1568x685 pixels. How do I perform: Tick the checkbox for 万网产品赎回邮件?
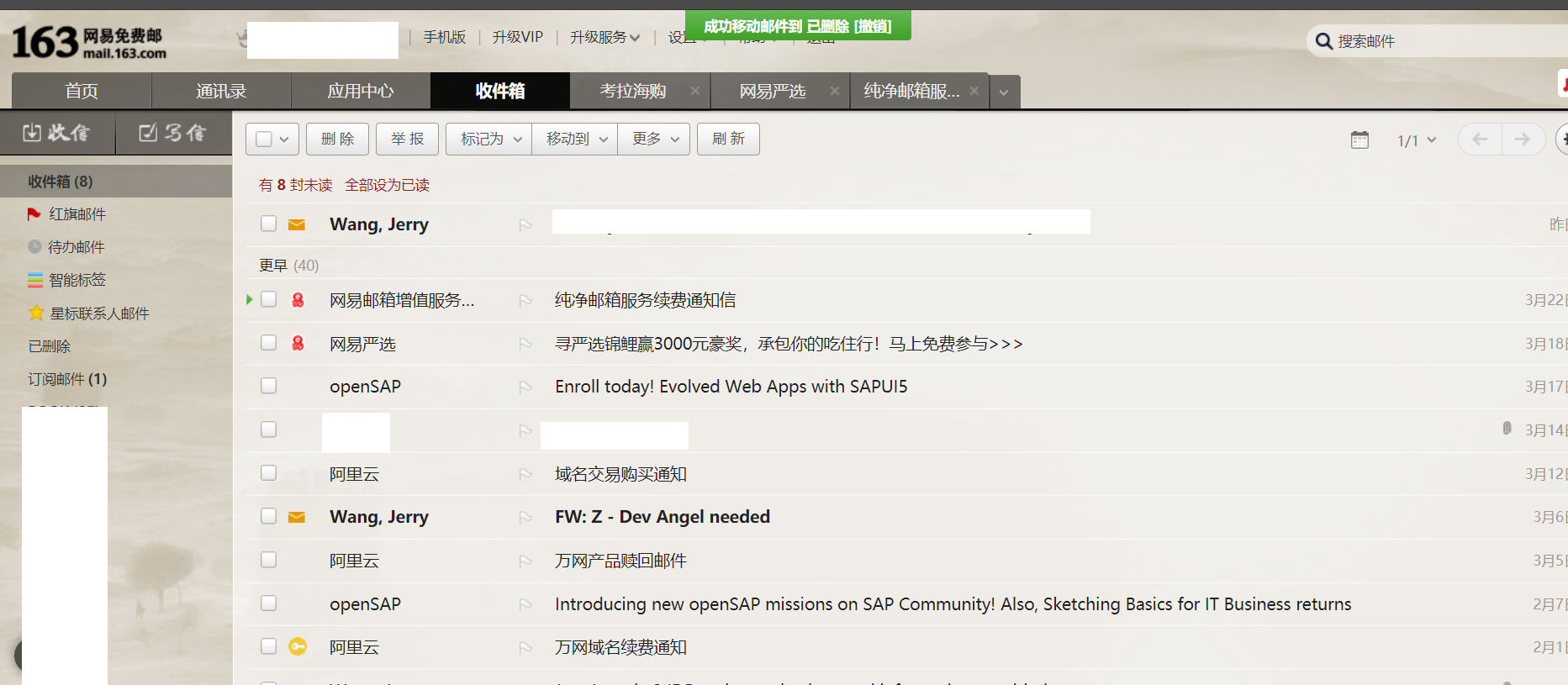point(268,560)
